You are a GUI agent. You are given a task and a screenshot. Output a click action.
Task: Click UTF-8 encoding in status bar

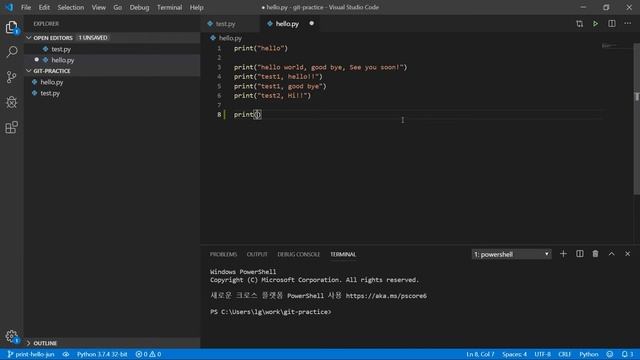[x=542, y=354]
